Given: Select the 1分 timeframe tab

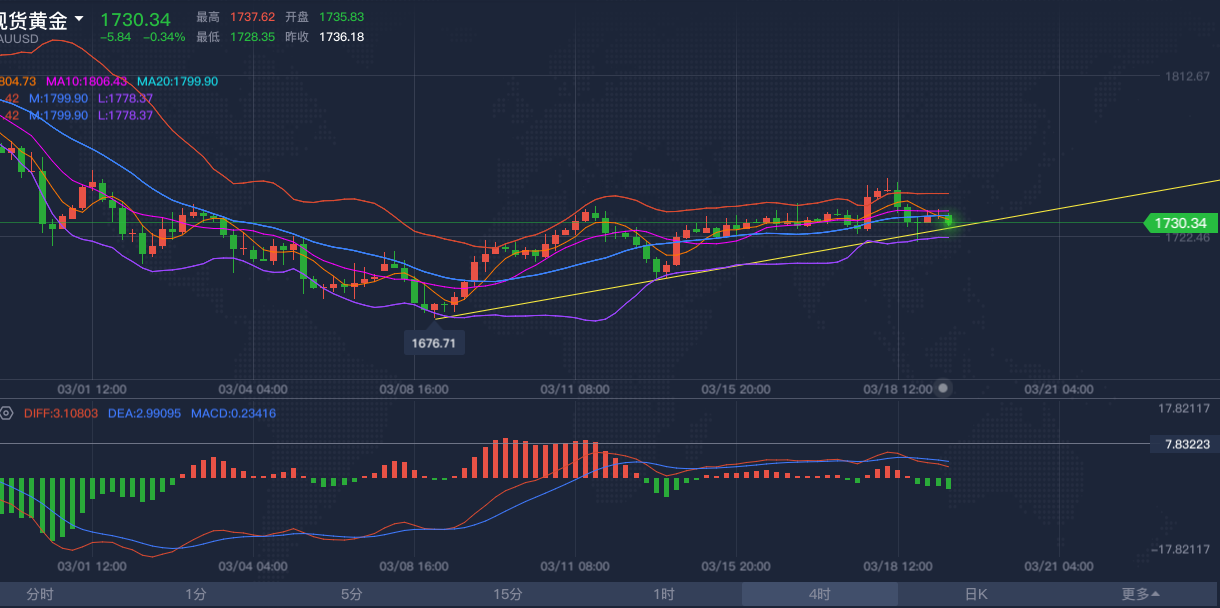Looking at the screenshot, I should tap(196, 594).
